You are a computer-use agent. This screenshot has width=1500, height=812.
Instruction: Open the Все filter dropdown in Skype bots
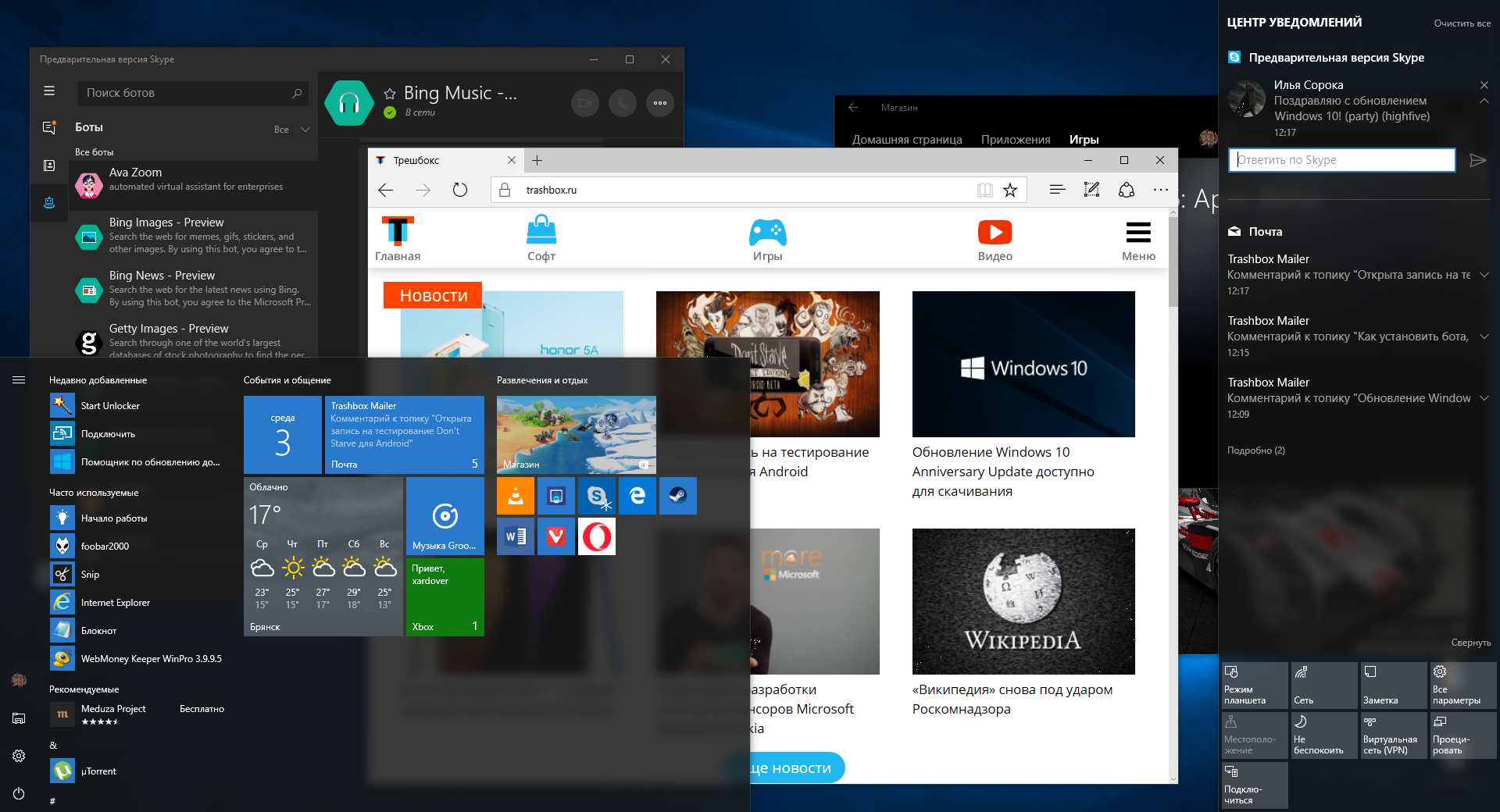coord(292,130)
